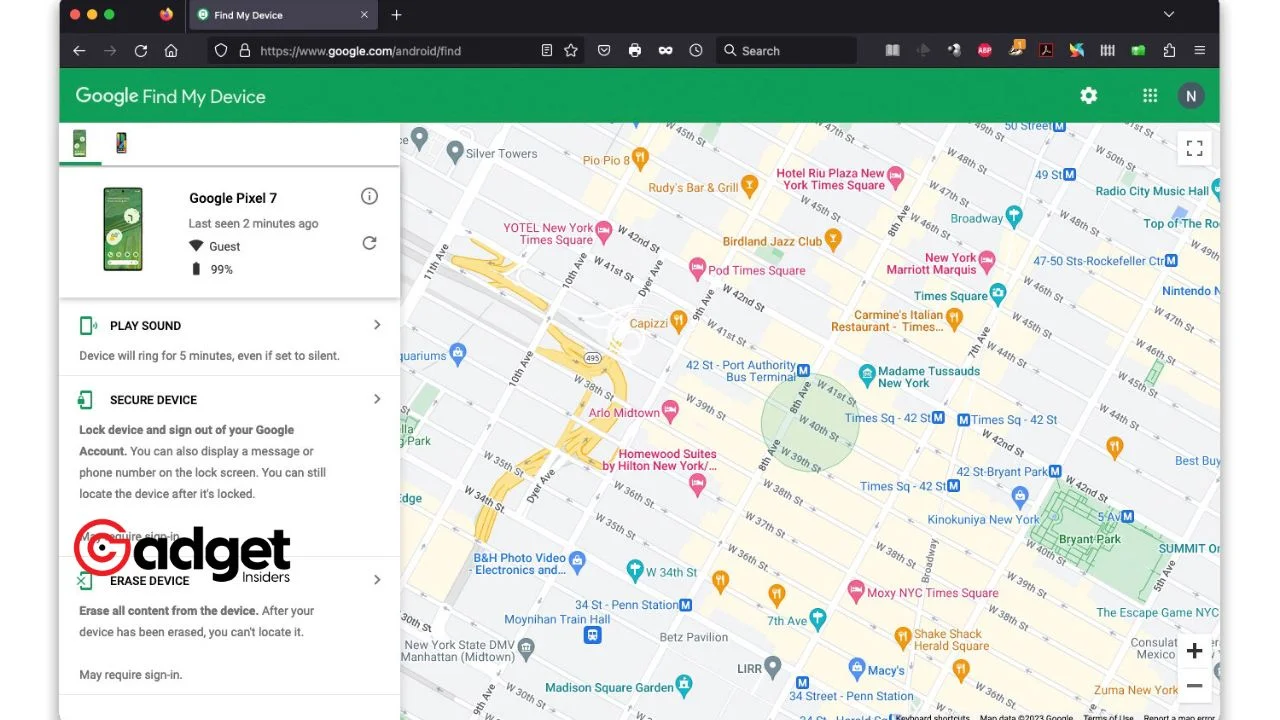Click the Silver Towers map marker
1280x720 pixels.
[x=455, y=152]
